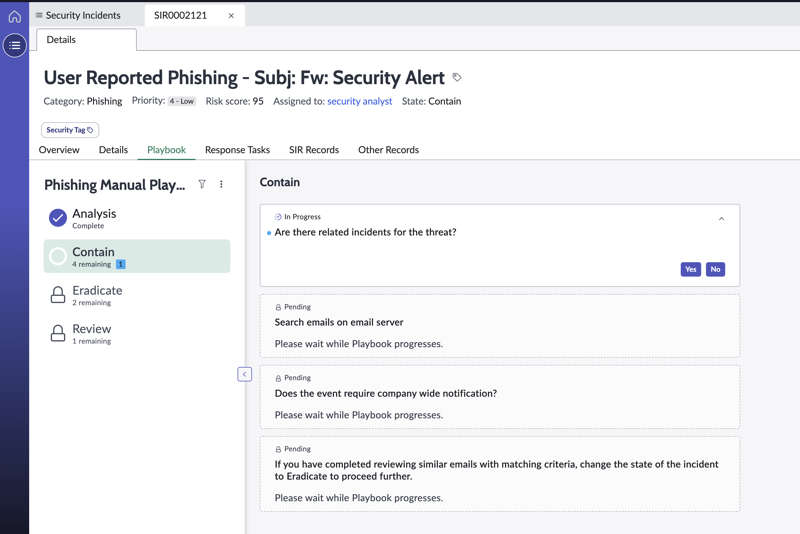800x534 pixels.
Task: Click the Contain section heading
Action: pyautogui.click(x=280, y=182)
